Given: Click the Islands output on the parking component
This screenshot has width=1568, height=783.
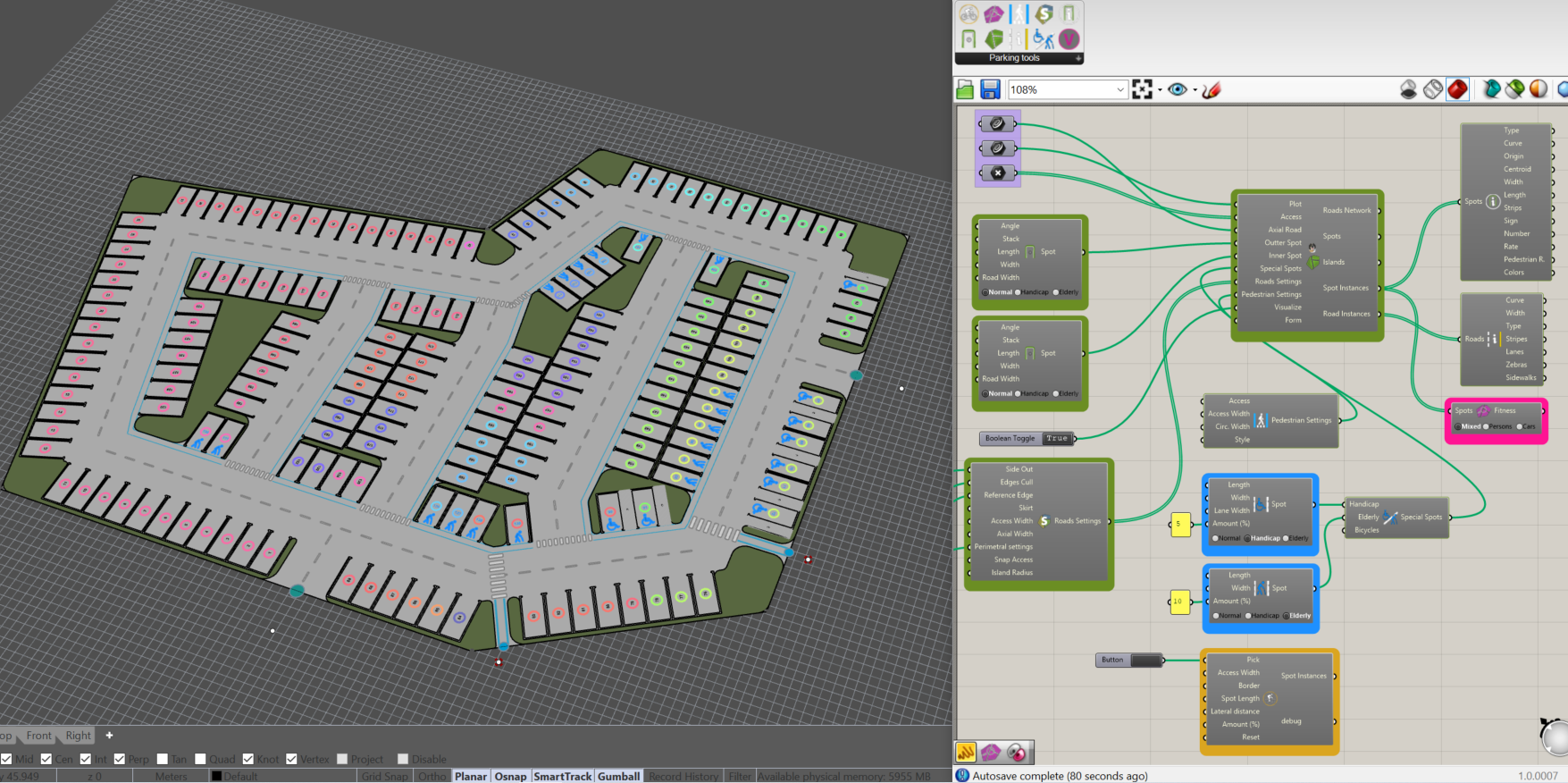Looking at the screenshot, I should pyautogui.click(x=1333, y=262).
